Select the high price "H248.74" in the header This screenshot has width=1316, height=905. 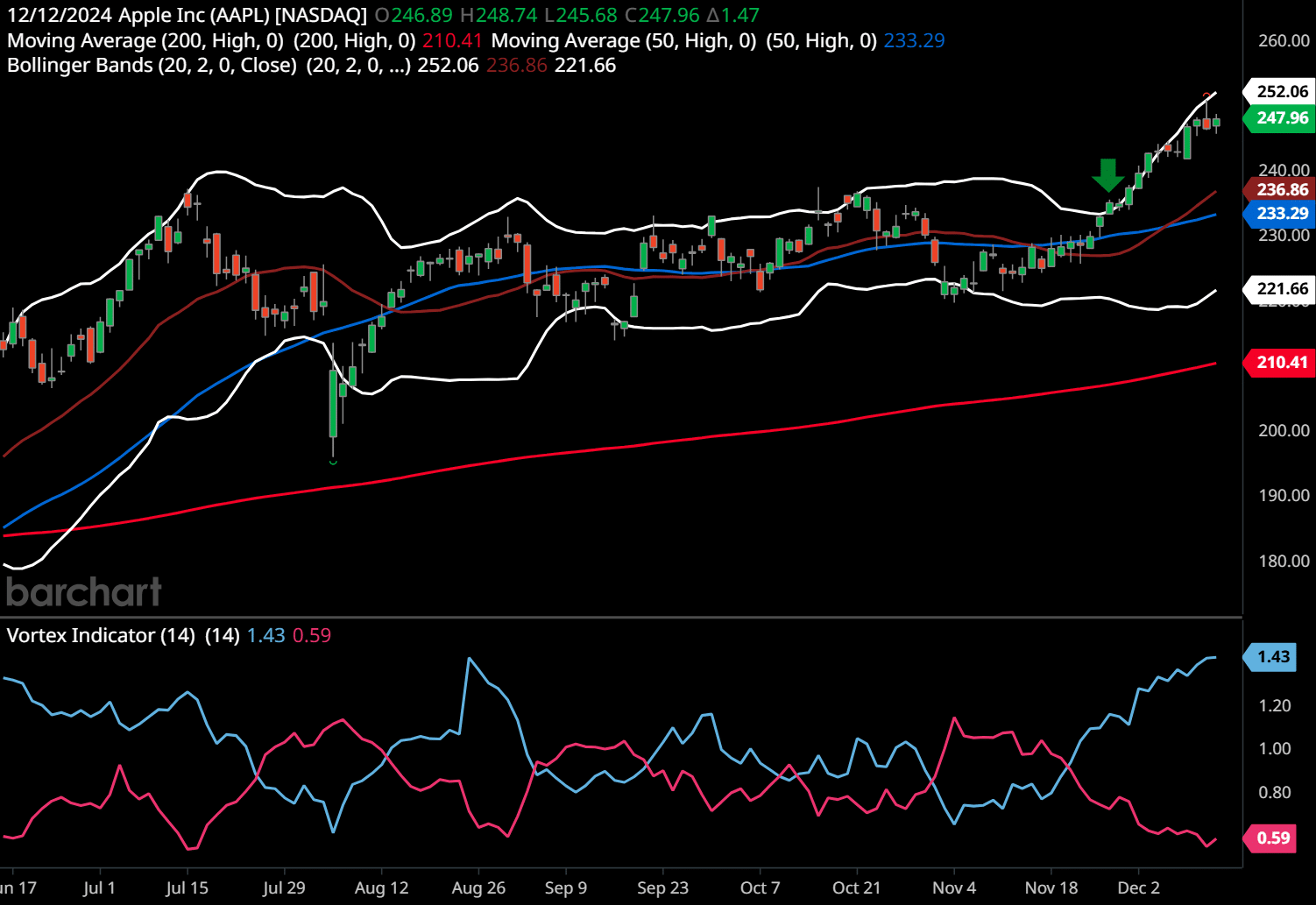point(499,15)
